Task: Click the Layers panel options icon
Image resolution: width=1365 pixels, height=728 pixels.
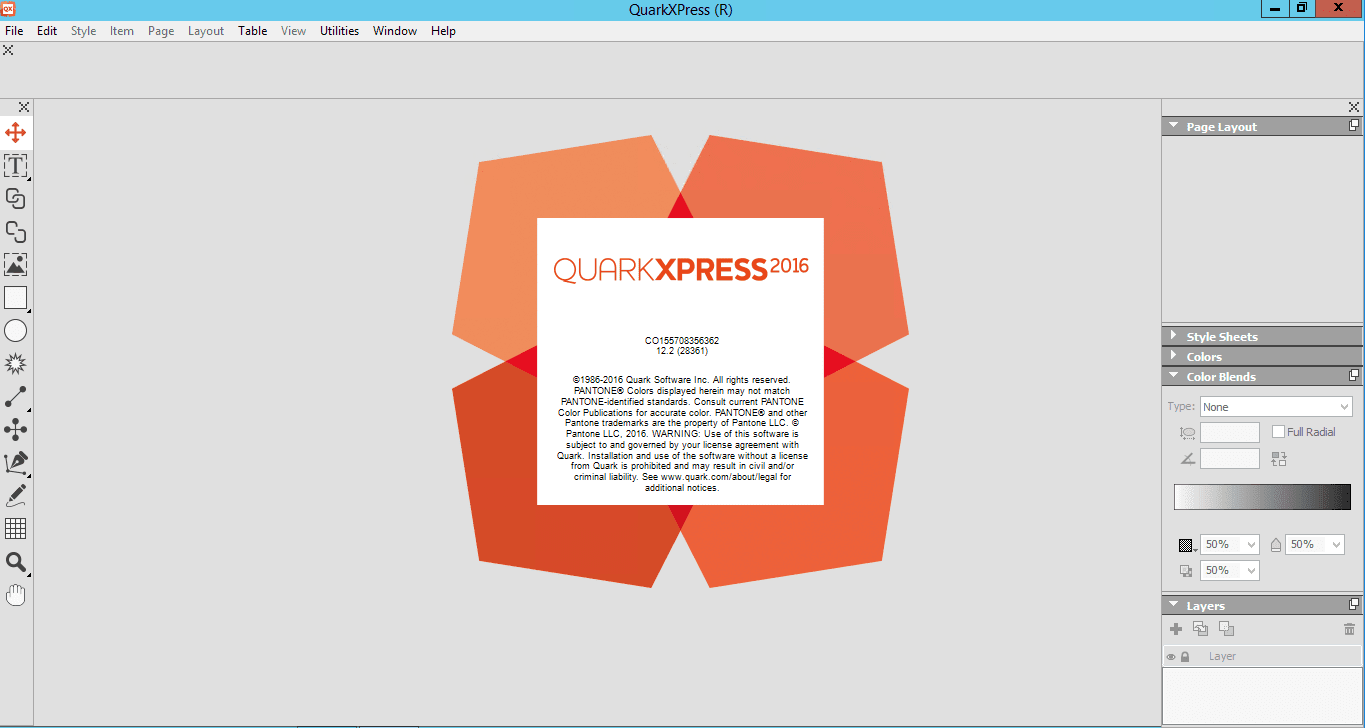Action: pyautogui.click(x=1354, y=605)
